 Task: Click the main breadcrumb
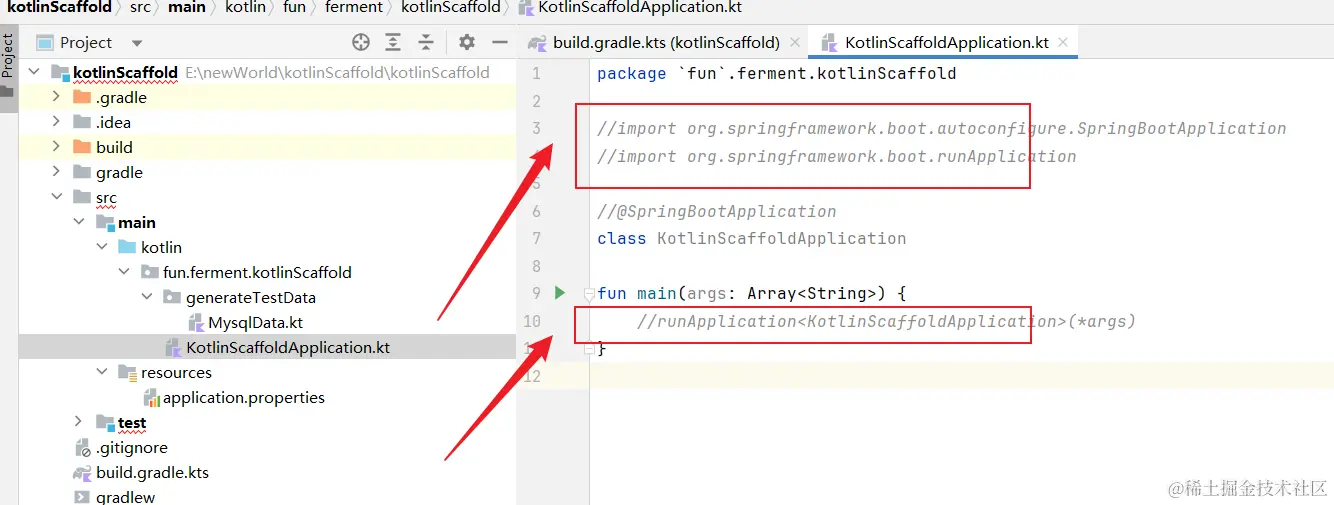point(187,7)
